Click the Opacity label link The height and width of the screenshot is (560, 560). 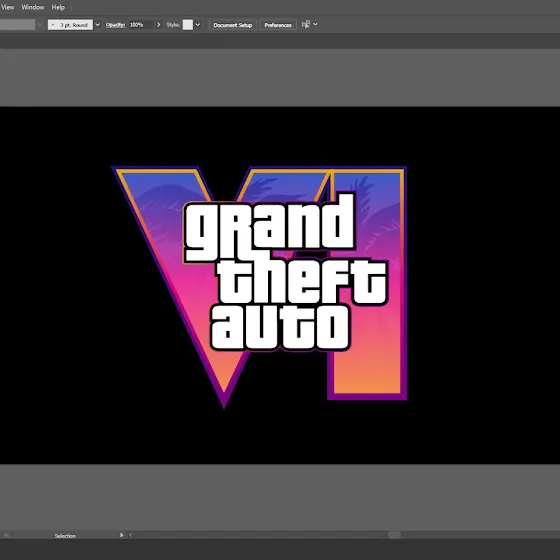pyautogui.click(x=115, y=25)
